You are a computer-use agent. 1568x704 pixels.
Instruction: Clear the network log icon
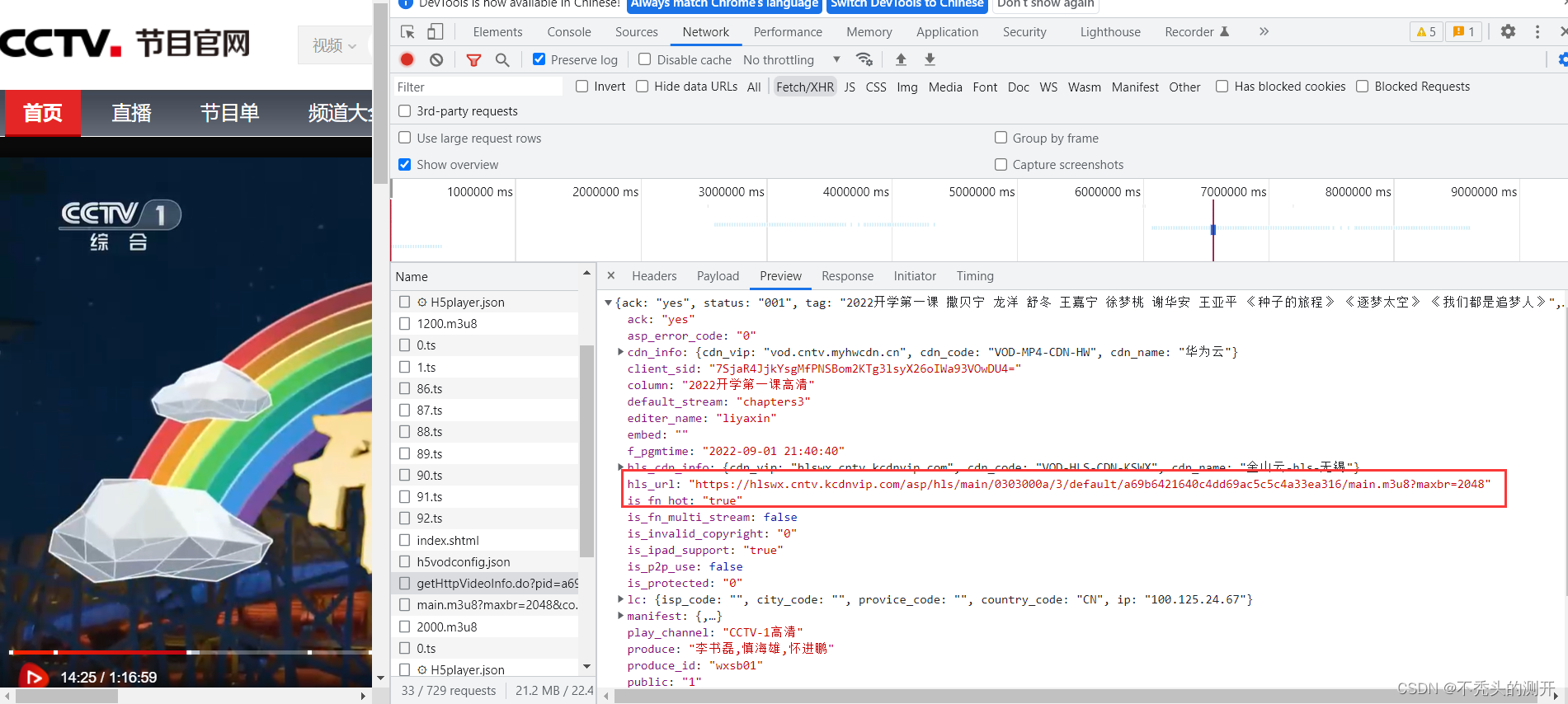[x=436, y=59]
